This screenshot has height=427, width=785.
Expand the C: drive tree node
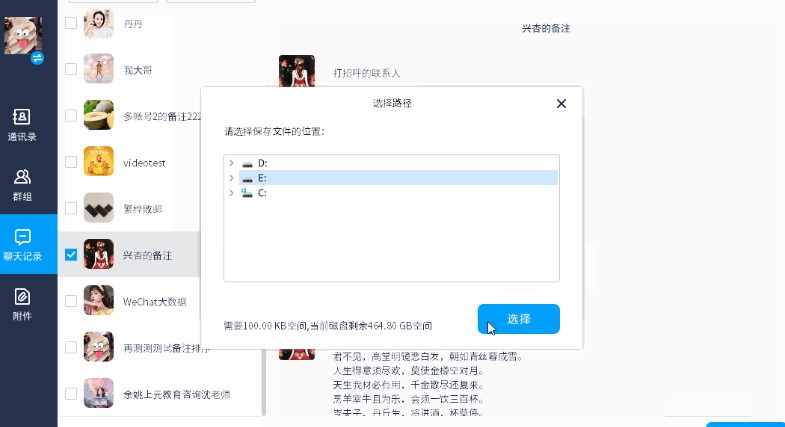pyautogui.click(x=231, y=193)
